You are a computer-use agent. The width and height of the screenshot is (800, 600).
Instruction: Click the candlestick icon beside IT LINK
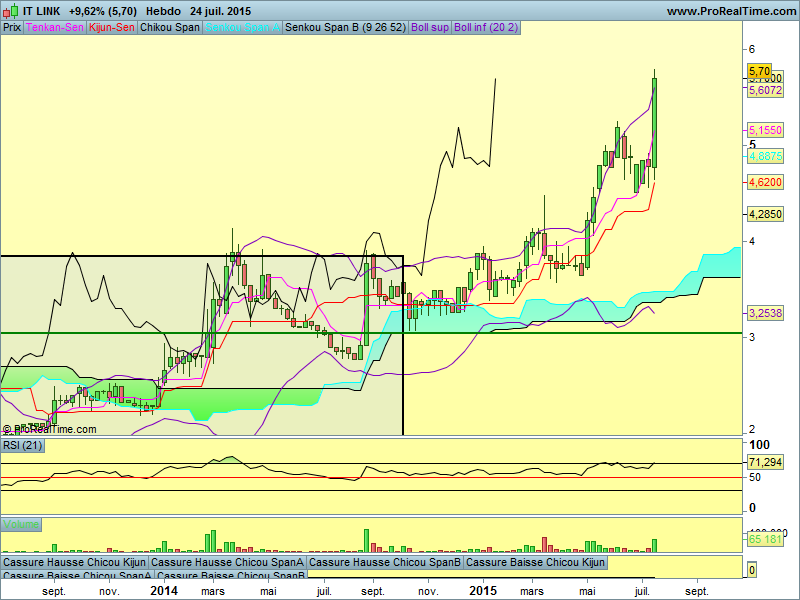[11, 11]
